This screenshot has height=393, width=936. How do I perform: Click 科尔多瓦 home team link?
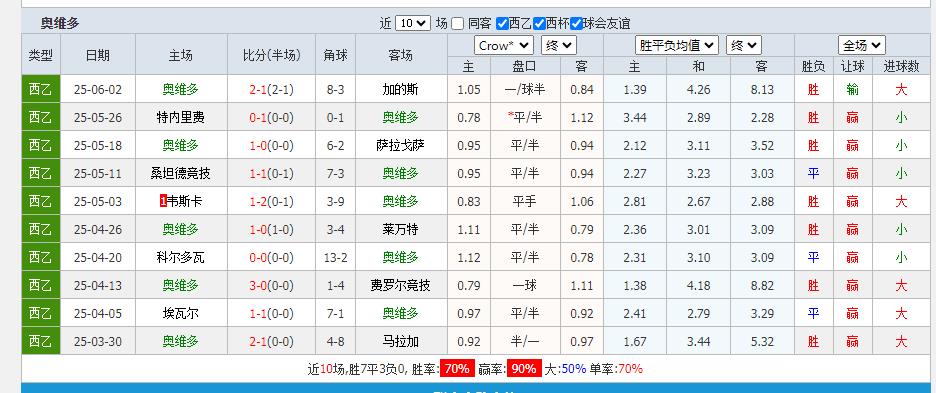click(180, 257)
